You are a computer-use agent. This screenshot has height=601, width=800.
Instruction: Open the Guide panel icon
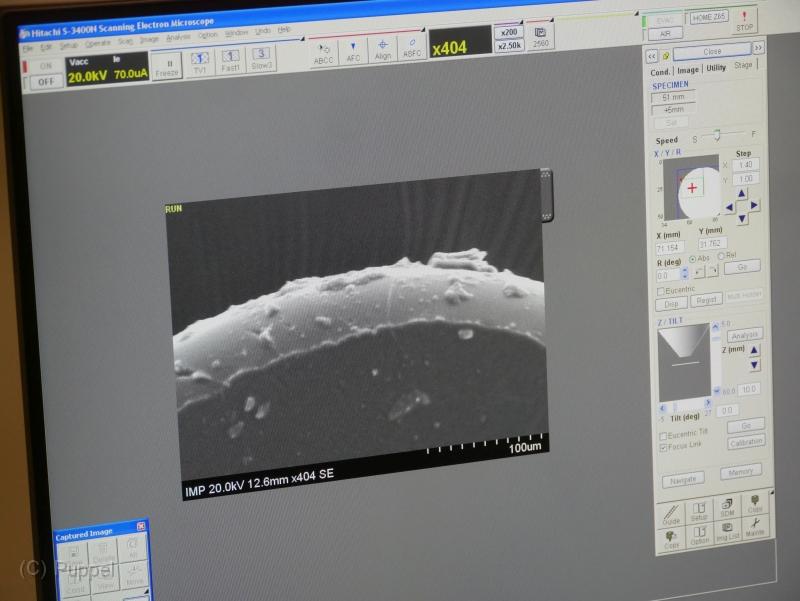671,515
